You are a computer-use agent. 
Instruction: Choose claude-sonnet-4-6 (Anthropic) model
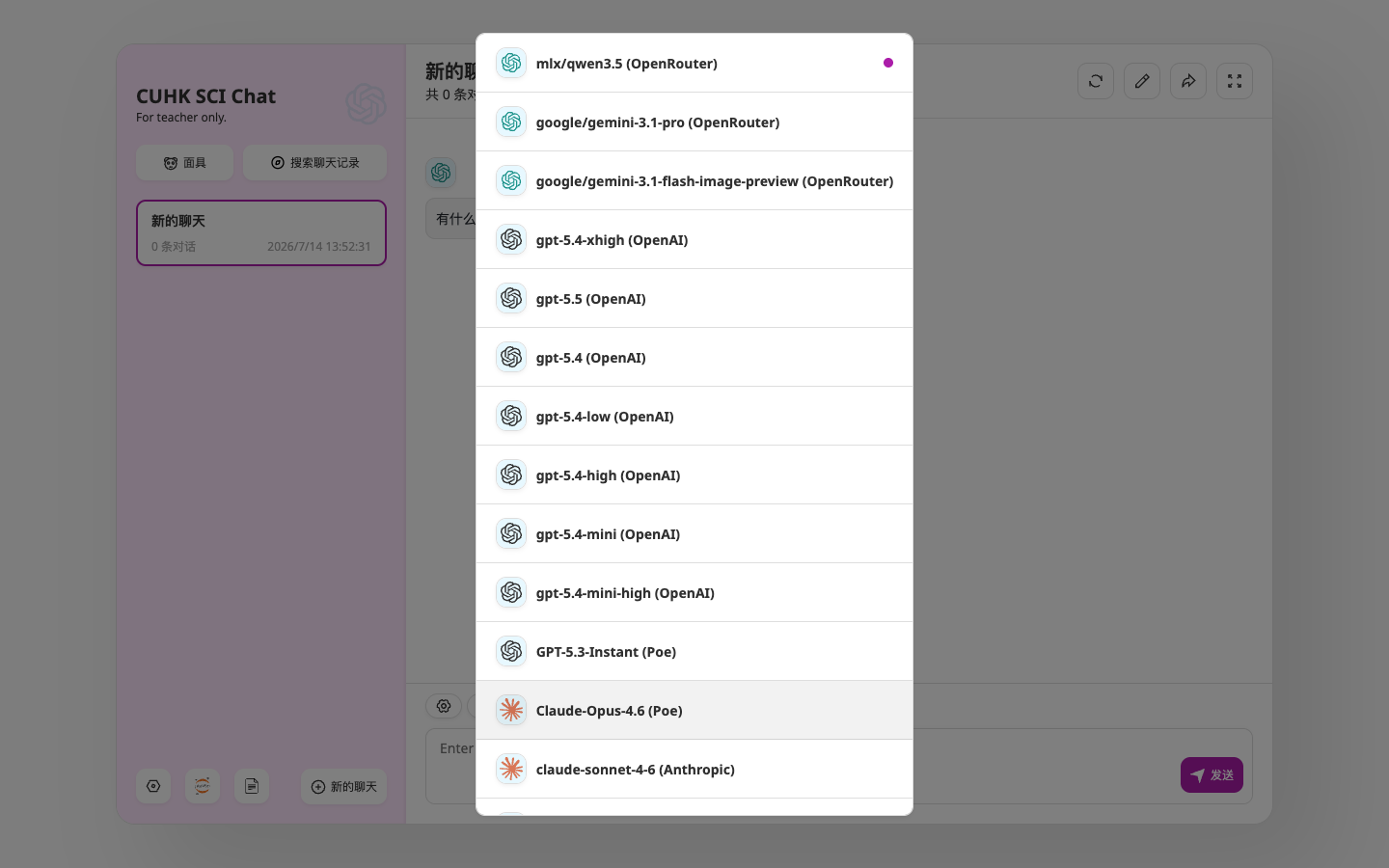[x=694, y=769]
